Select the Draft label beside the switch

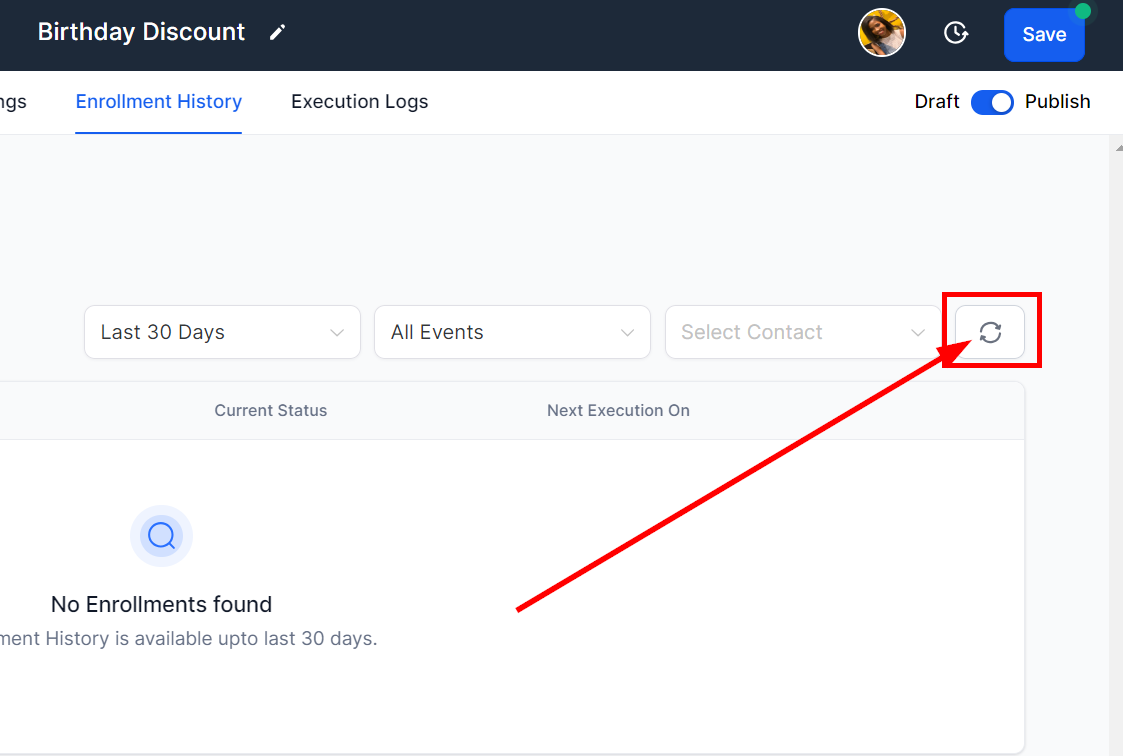(x=936, y=102)
